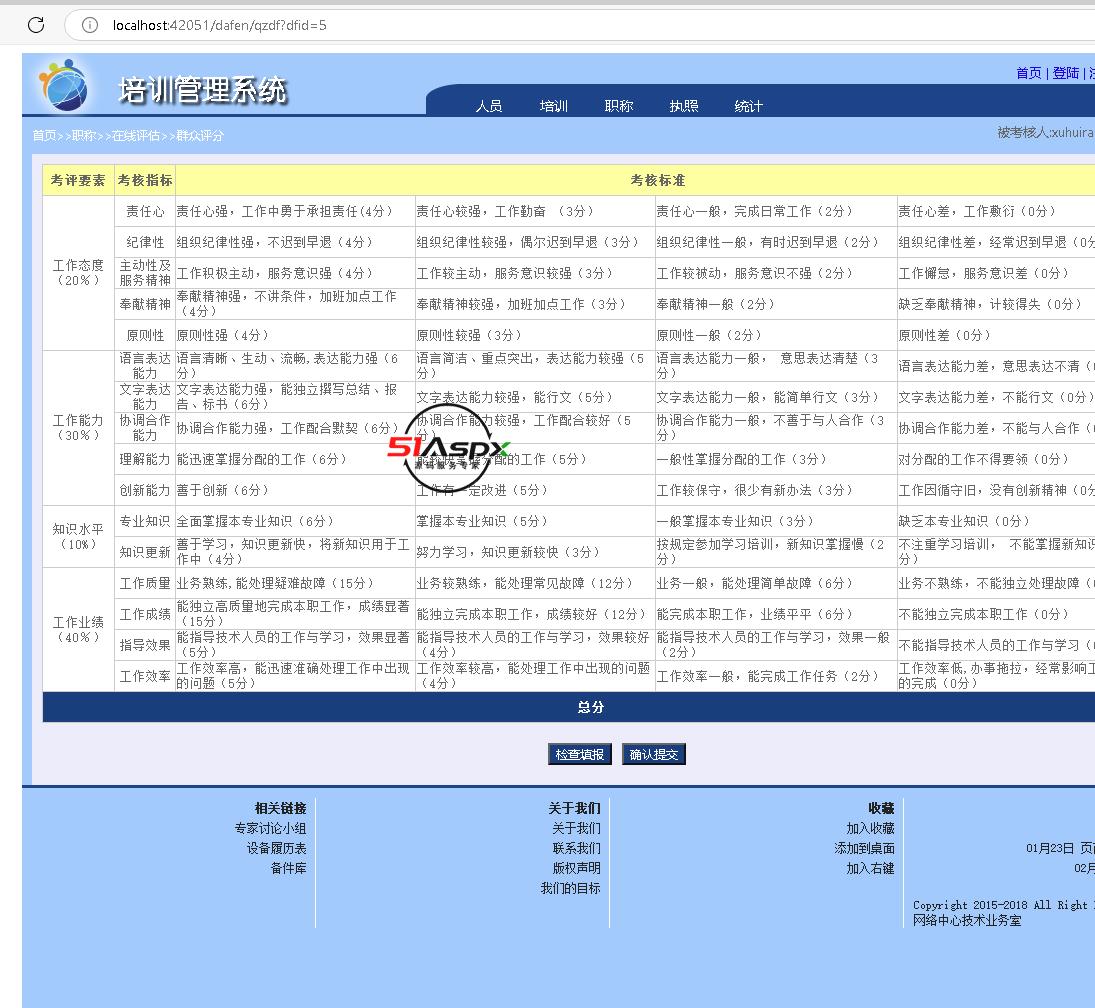Viewport: 1095px width, 1008px height.
Task: Reload the page with browser refresh icon
Action: tap(36, 25)
